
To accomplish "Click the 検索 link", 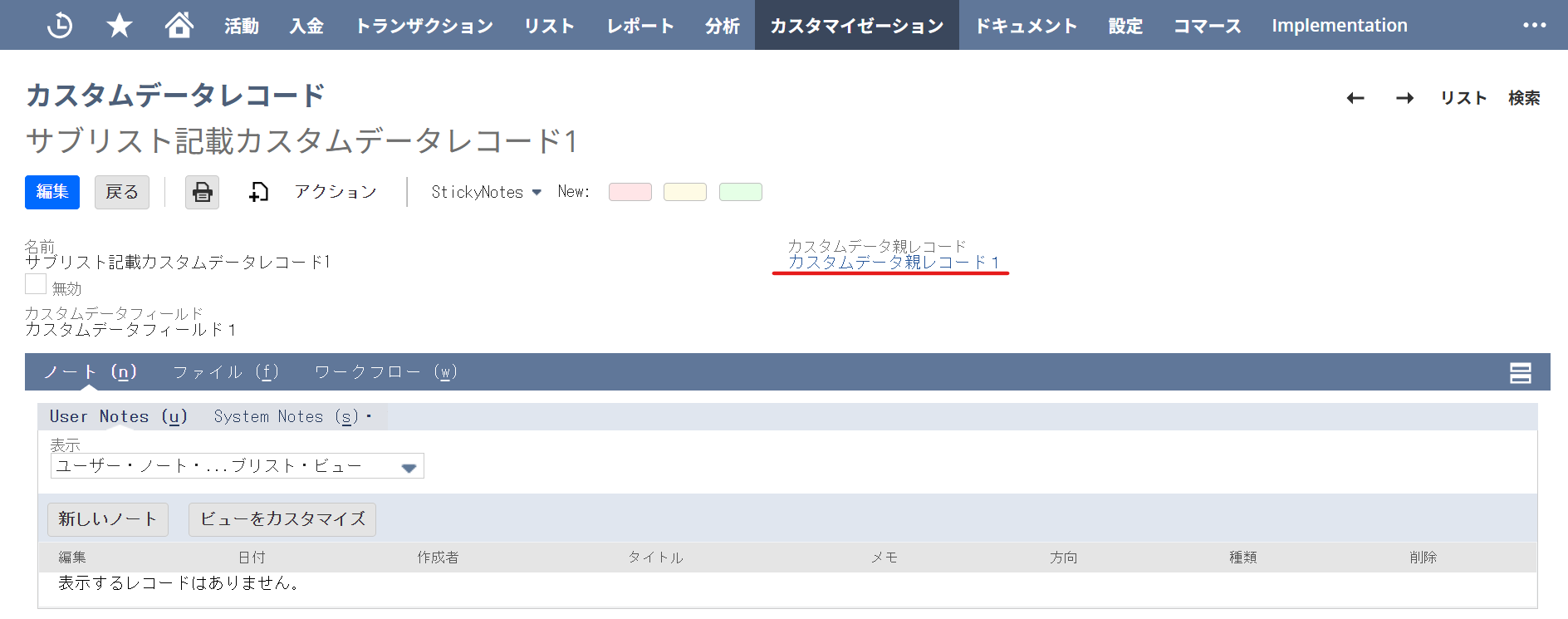I will [1524, 98].
